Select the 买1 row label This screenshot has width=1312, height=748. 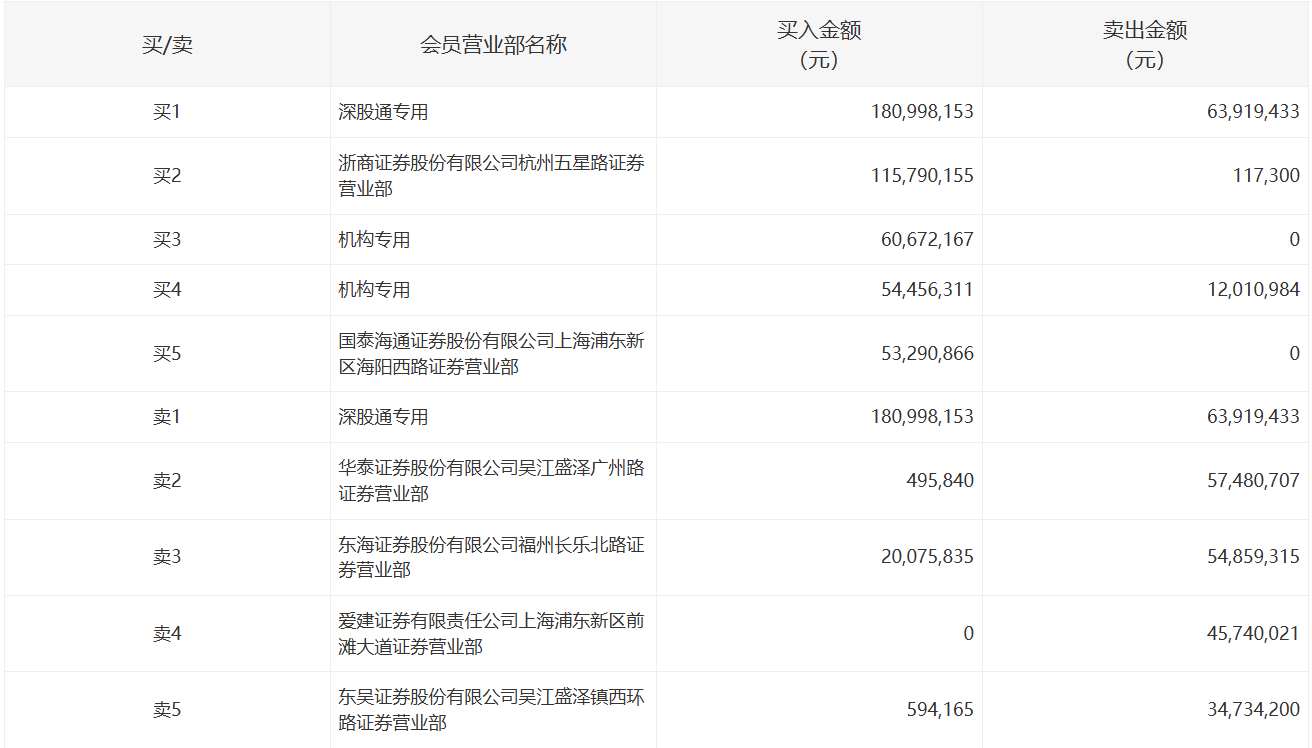coord(167,112)
